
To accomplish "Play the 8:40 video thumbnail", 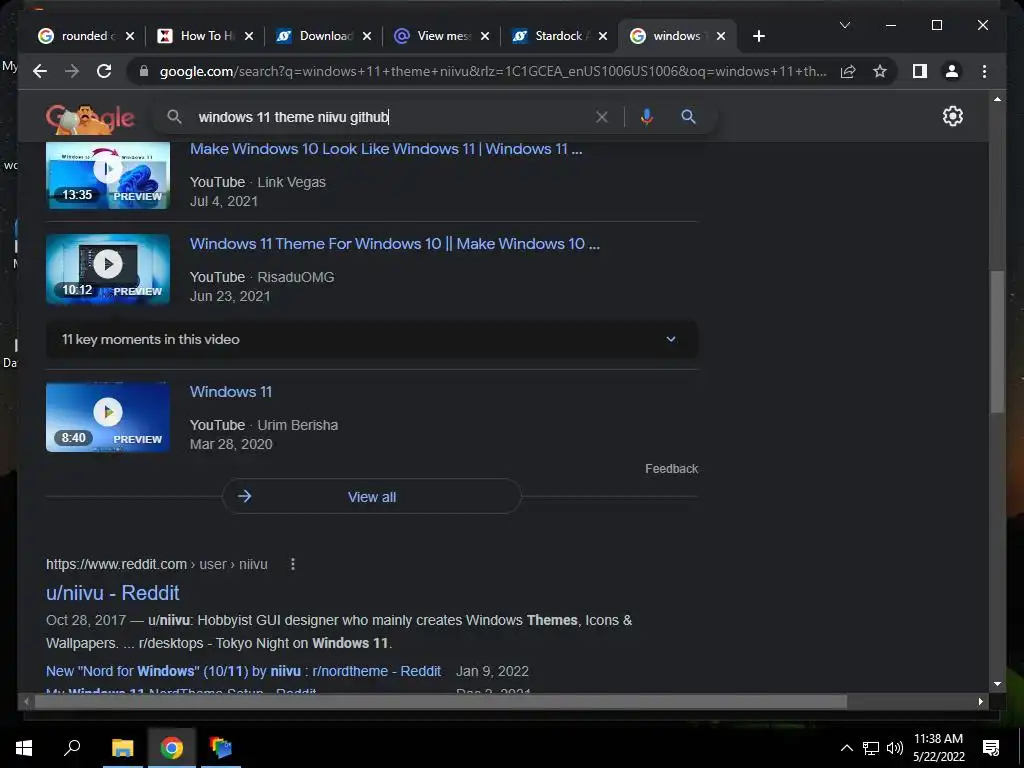I will coord(108,417).
